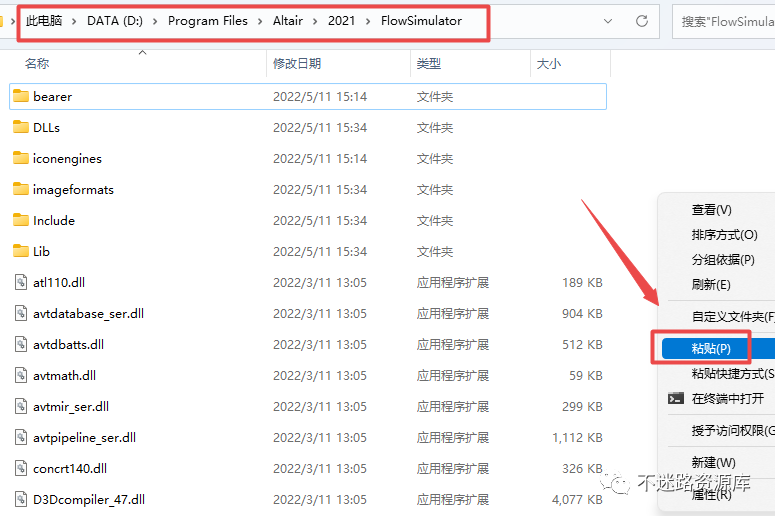775x516 pixels.
Task: Click the DLLs folder icon
Action: coord(21,127)
